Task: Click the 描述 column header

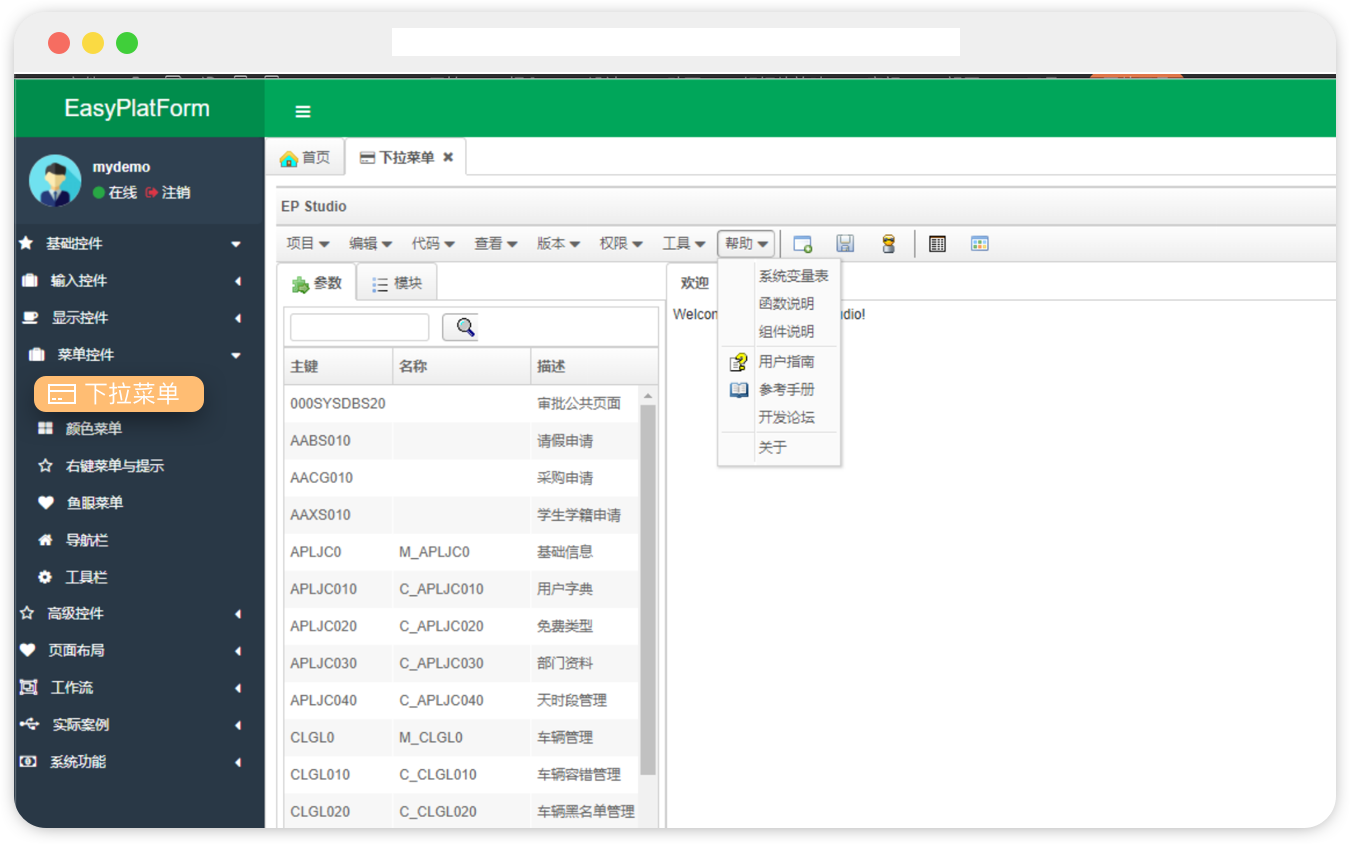Action: [x=594, y=367]
